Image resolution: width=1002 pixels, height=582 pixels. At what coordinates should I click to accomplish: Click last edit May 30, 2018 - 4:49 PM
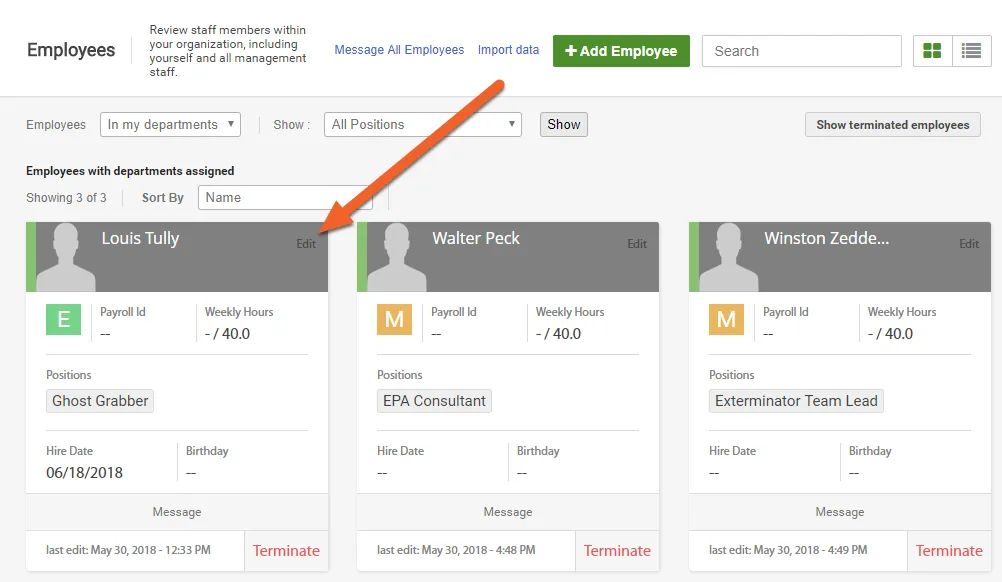pos(788,550)
